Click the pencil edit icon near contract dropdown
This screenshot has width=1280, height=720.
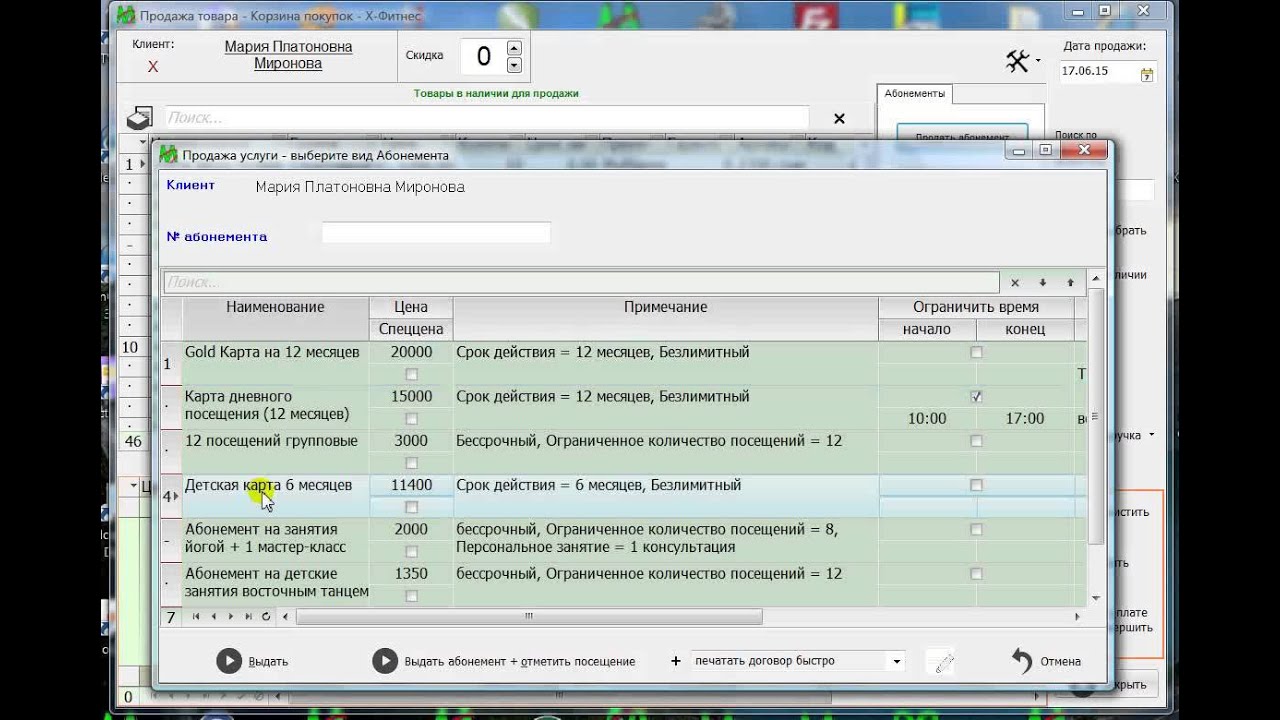point(940,662)
